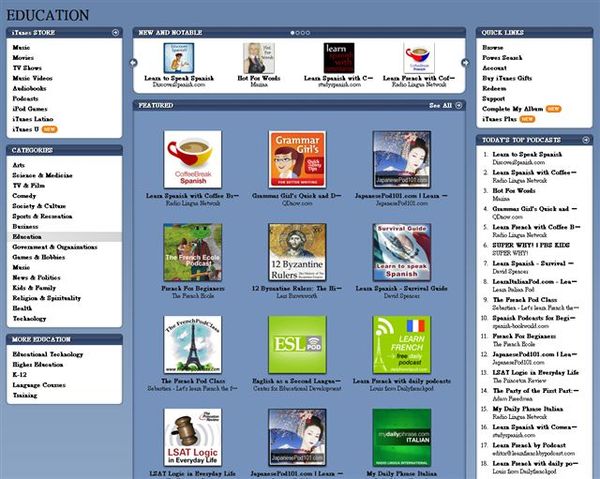
Task: Select Government & Organizations category
Action: click(x=55, y=247)
